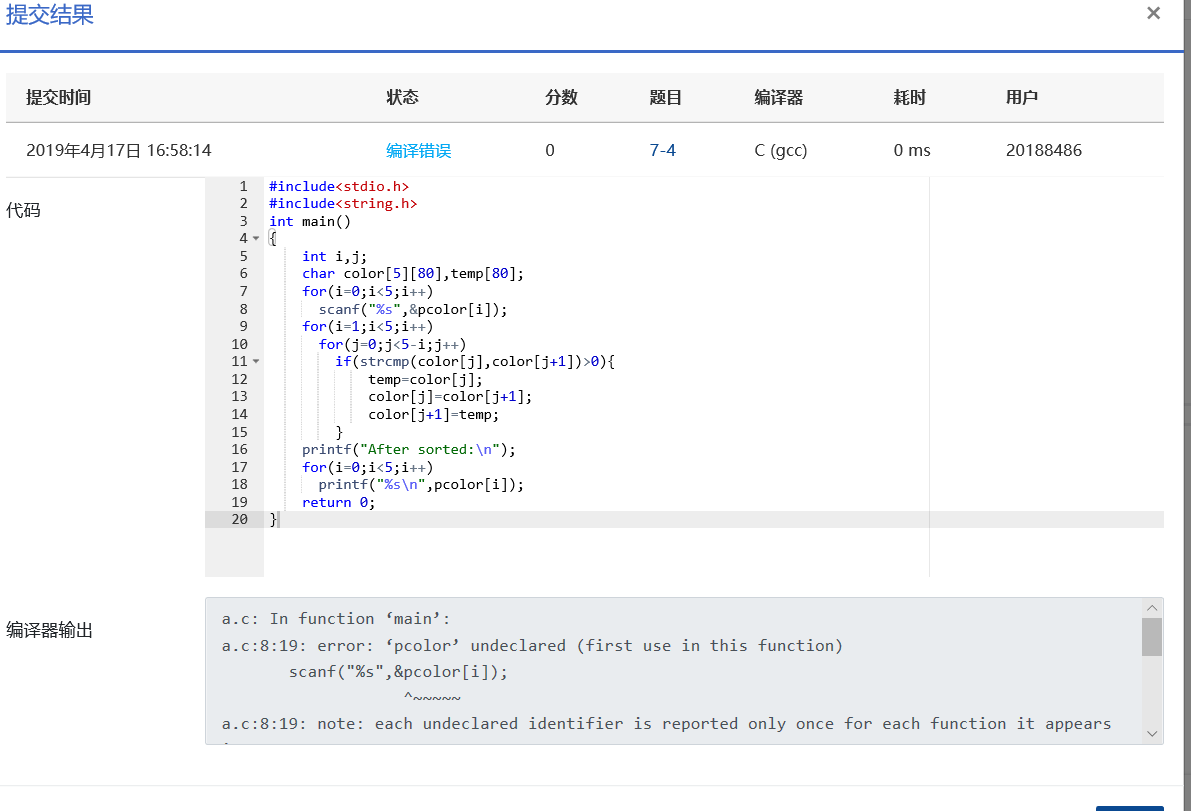Click line number 20 in the gutter
Screen dimensions: 1191x811
tap(240, 520)
